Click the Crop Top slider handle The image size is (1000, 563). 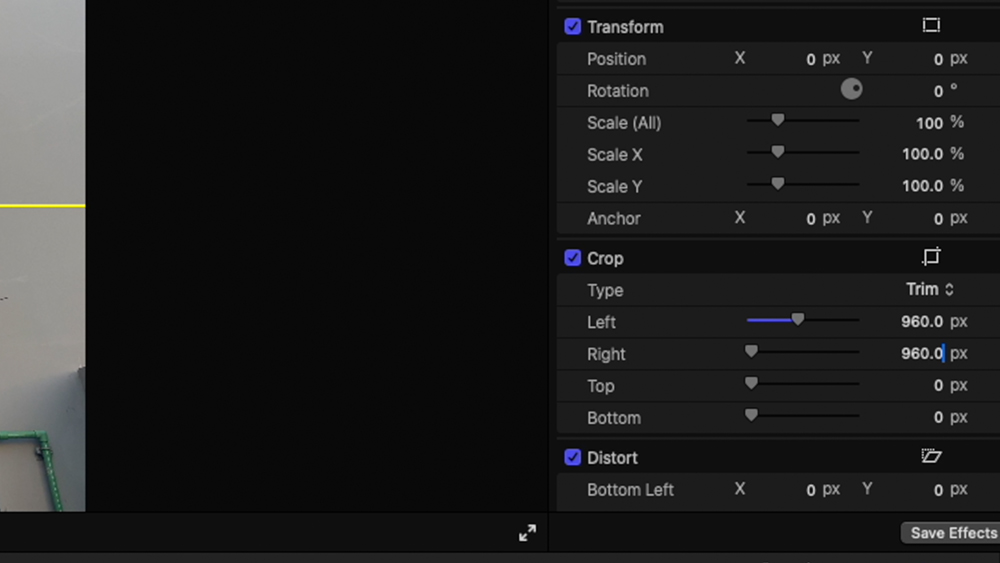point(751,384)
